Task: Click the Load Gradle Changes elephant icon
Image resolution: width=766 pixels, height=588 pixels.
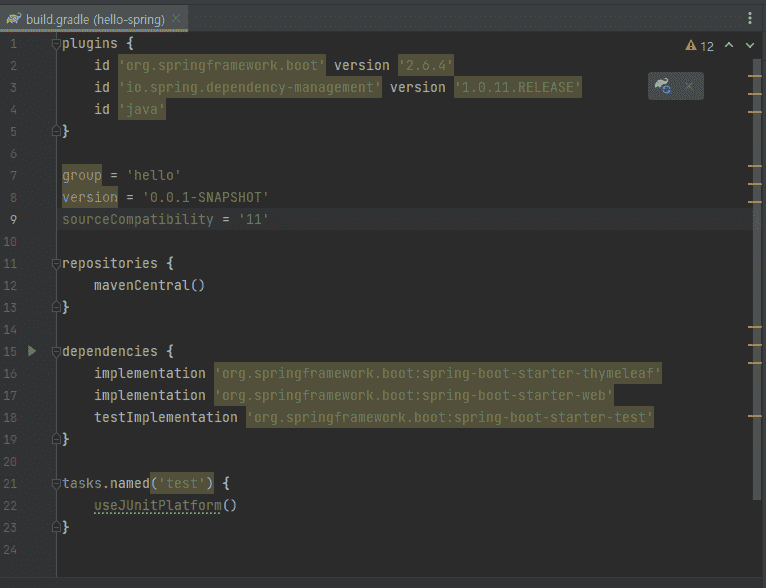Action: pos(663,87)
